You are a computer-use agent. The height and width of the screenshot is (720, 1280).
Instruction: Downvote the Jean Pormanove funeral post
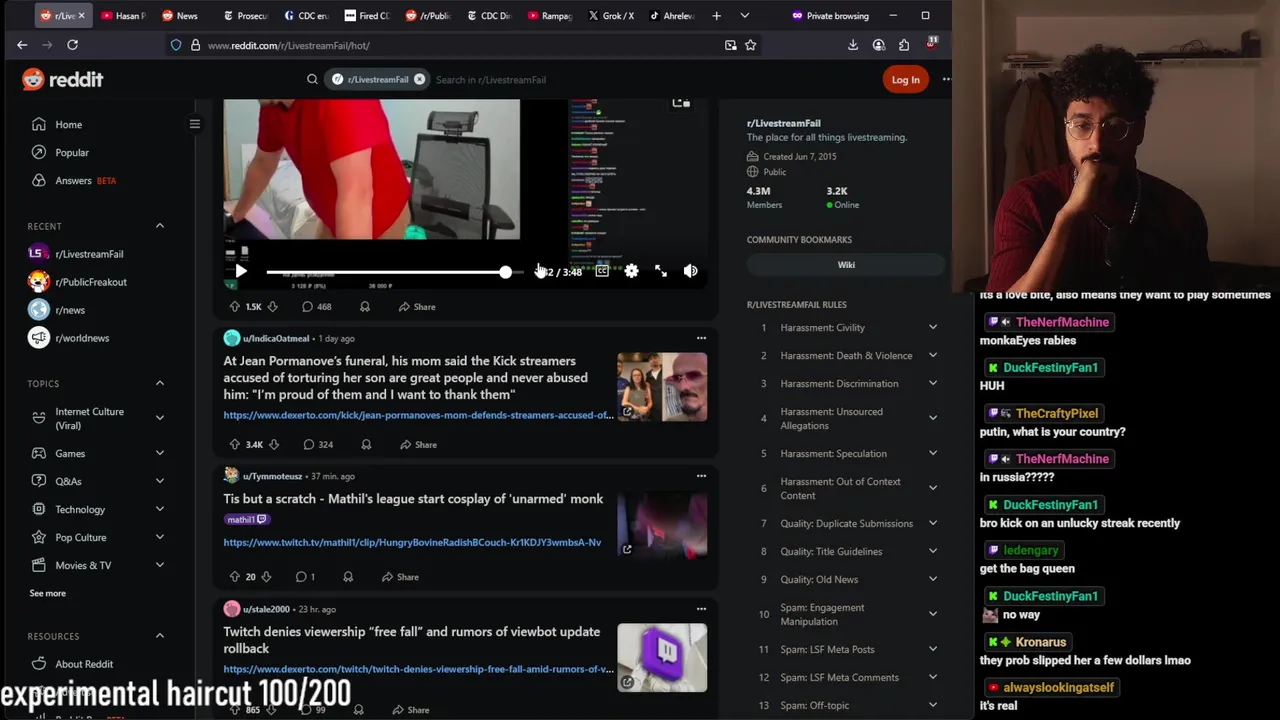pyautogui.click(x=274, y=444)
